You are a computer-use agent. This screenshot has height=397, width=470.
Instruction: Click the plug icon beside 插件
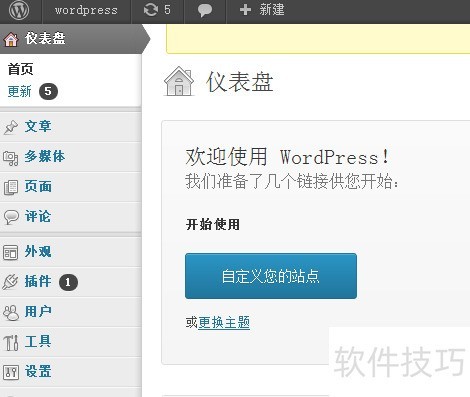pyautogui.click(x=10, y=282)
